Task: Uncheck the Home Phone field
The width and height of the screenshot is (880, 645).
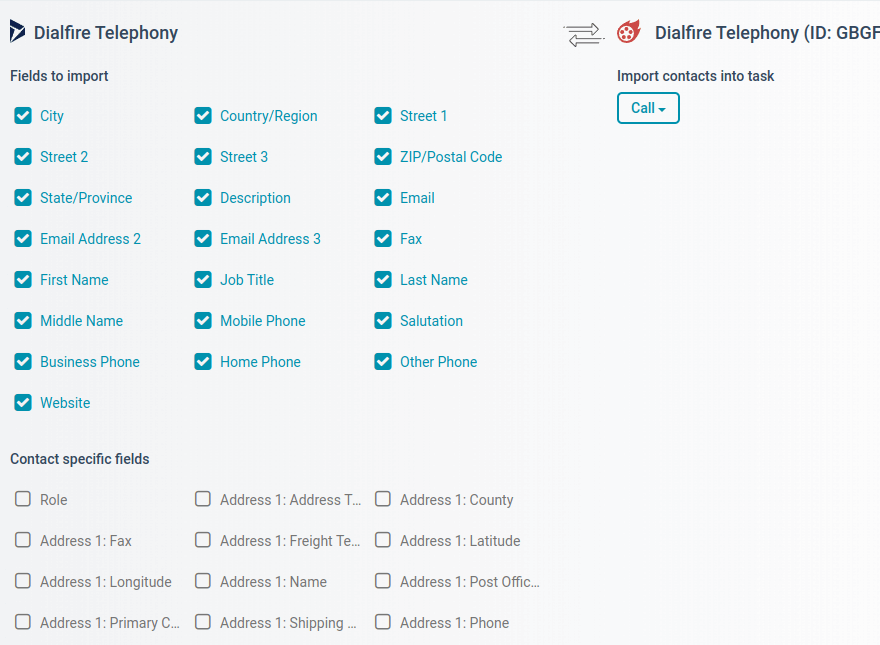Action: 203,362
